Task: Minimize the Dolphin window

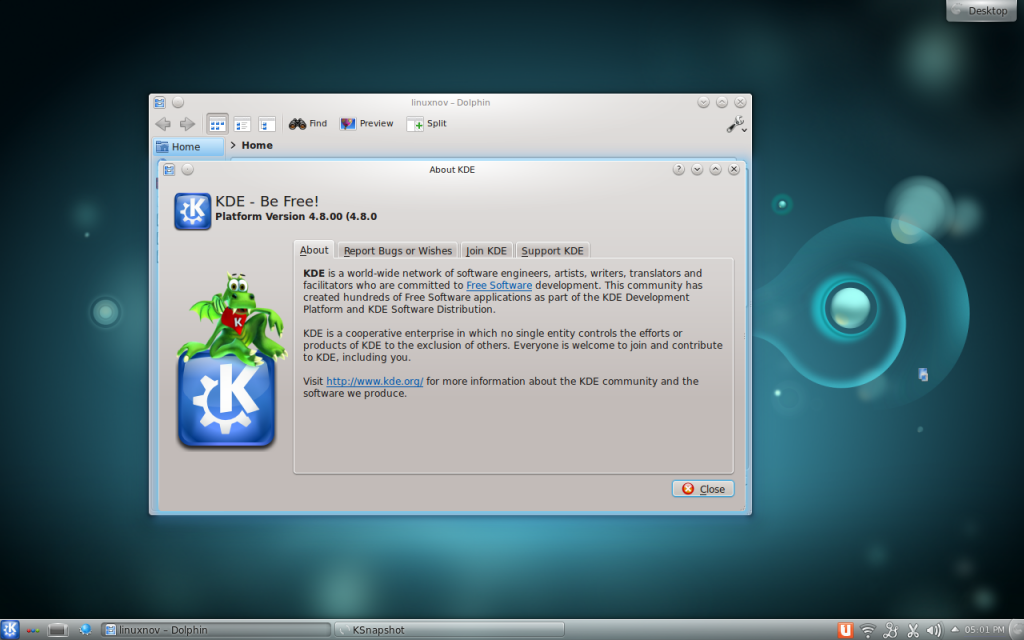Action: [x=703, y=103]
